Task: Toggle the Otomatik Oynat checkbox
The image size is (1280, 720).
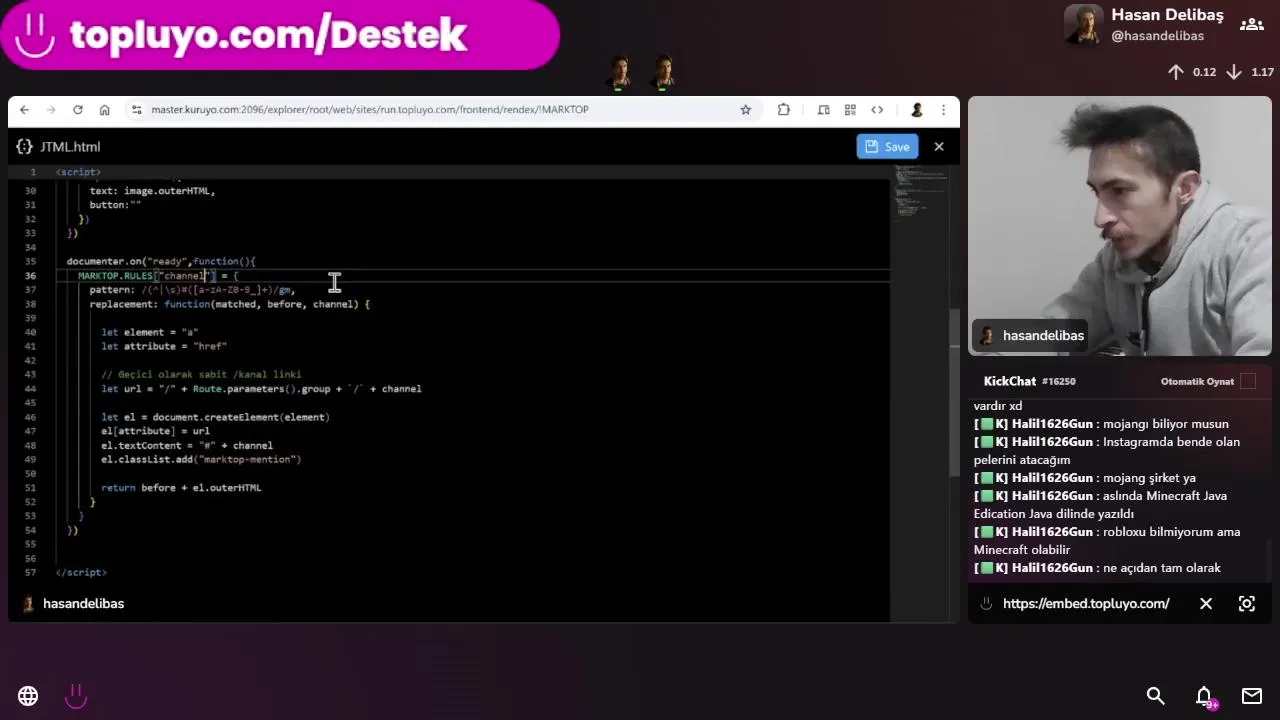Action: [x=1248, y=381]
